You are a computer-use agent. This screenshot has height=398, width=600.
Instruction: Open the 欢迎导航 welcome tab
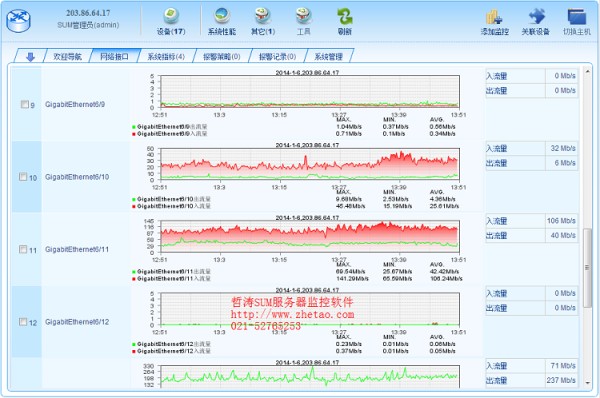tap(67, 57)
